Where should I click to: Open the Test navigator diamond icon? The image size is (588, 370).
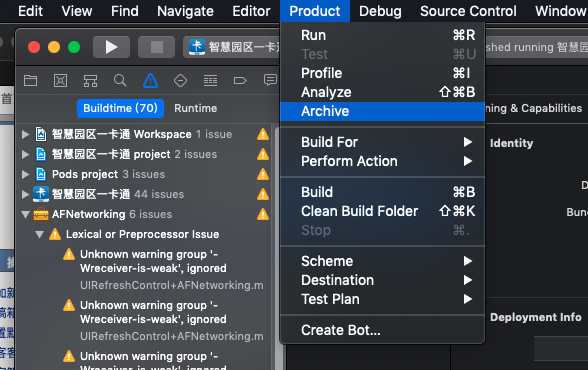click(180, 80)
